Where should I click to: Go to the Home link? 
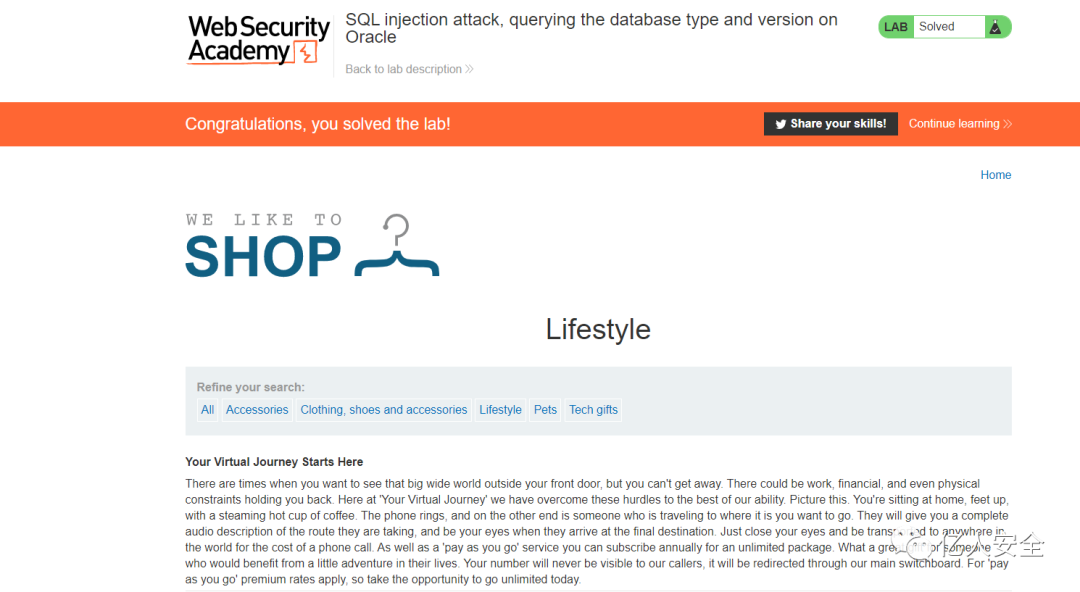point(995,175)
